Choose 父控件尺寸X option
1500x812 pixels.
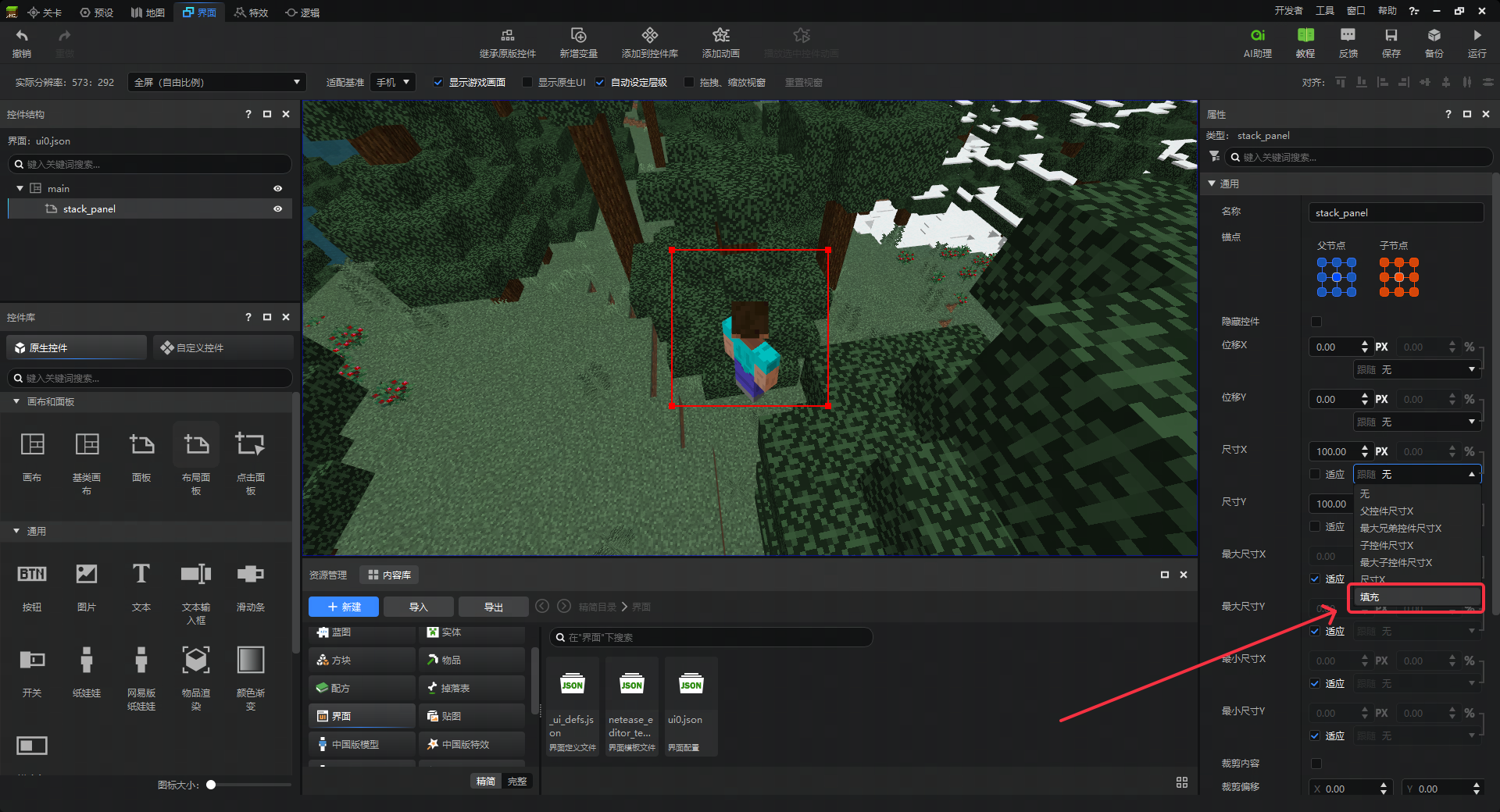pyautogui.click(x=1386, y=511)
